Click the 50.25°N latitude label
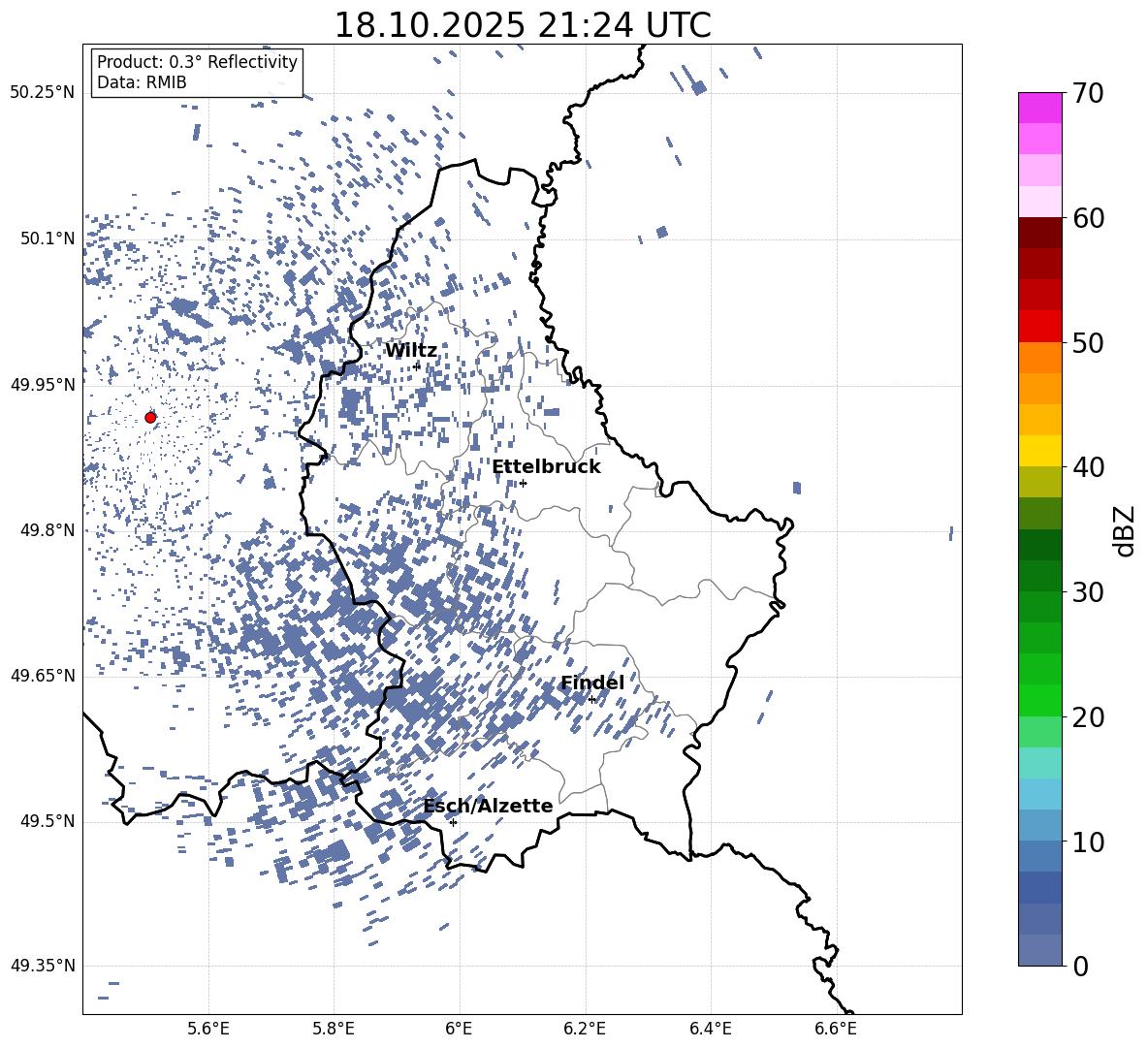 pyautogui.click(x=43, y=93)
